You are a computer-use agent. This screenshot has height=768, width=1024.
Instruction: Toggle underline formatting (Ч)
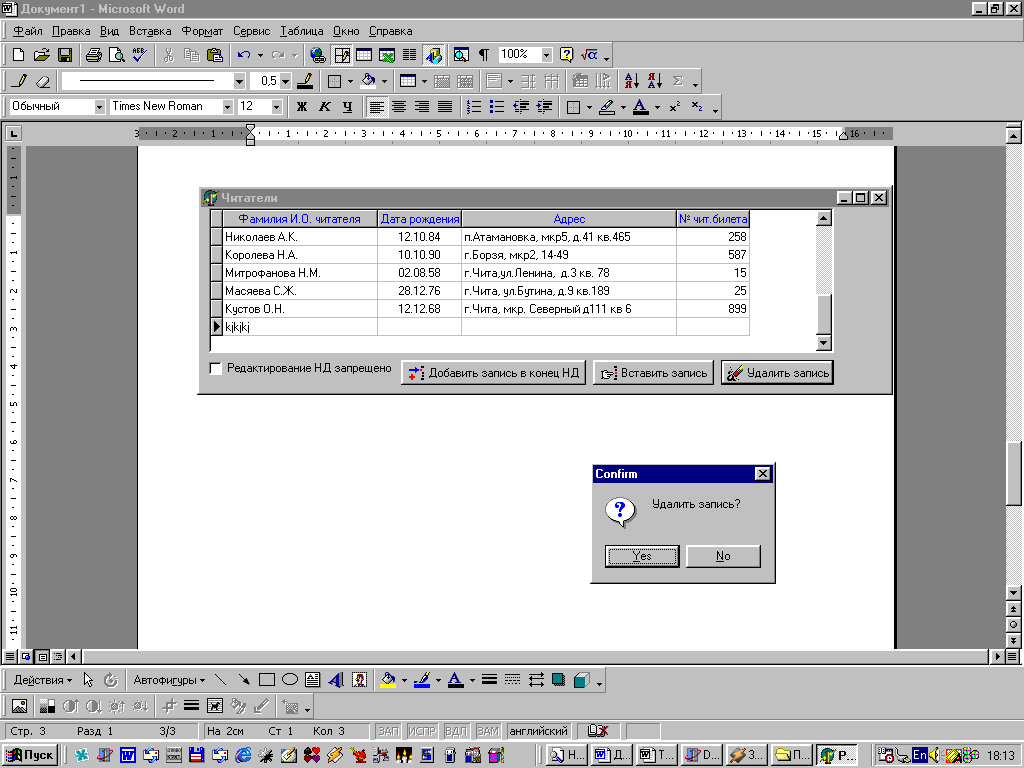pyautogui.click(x=347, y=106)
